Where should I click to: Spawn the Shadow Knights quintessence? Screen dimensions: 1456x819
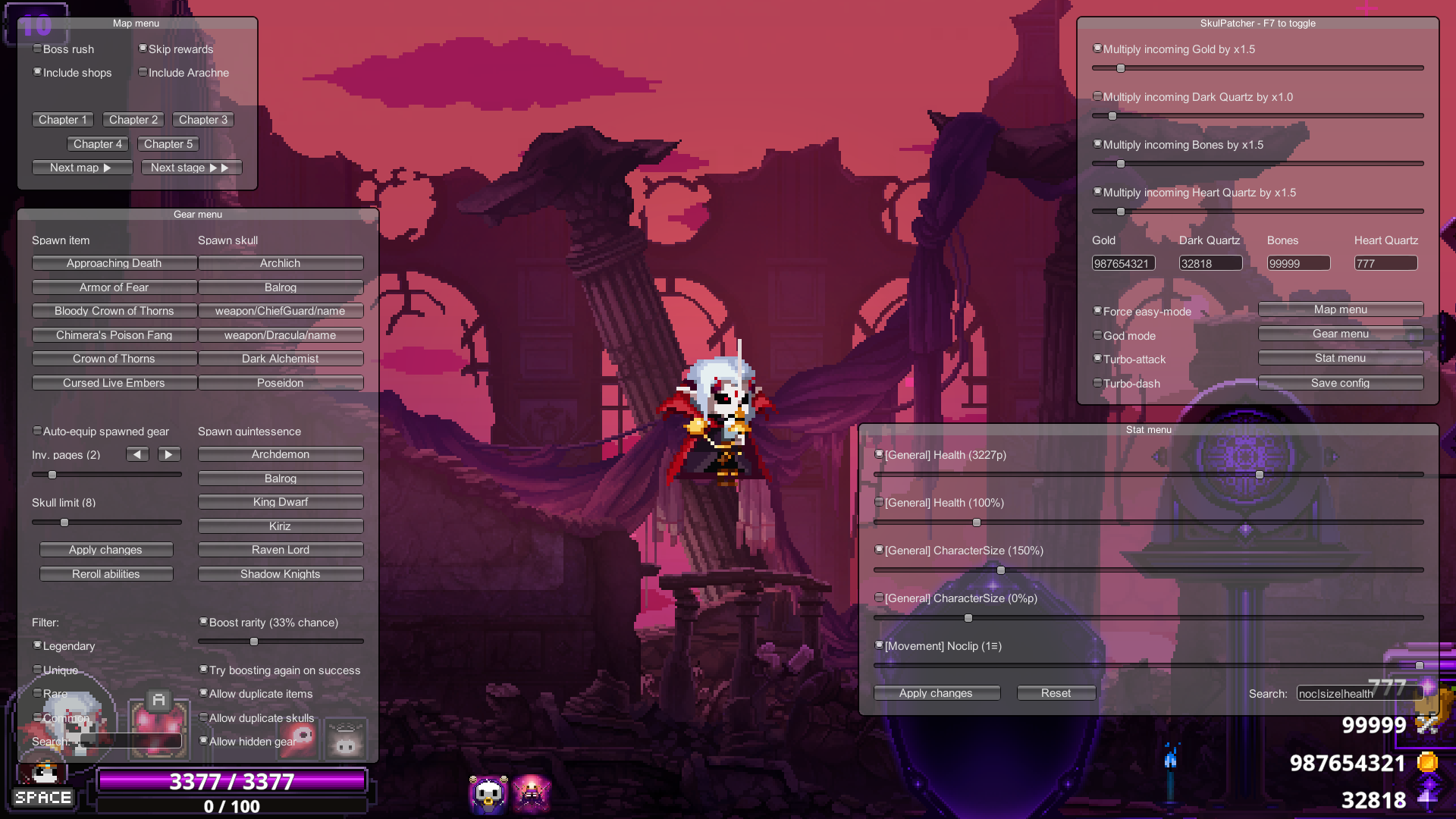point(281,574)
